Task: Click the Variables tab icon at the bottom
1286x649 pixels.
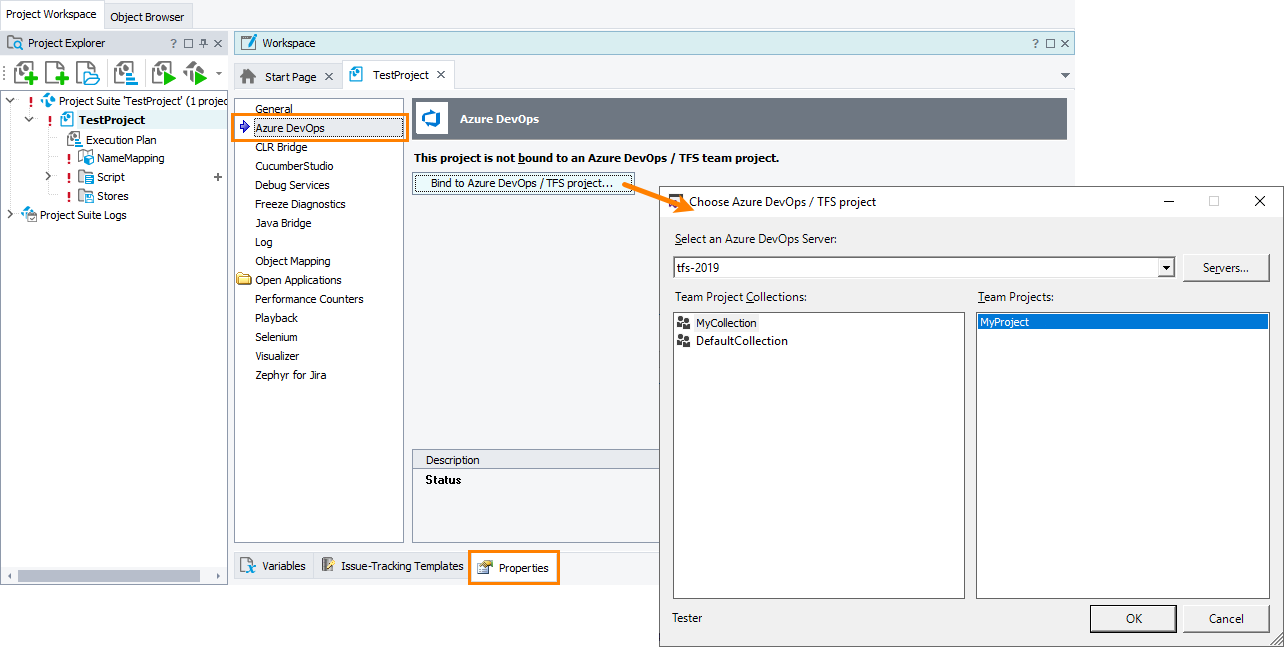Action: point(246,565)
